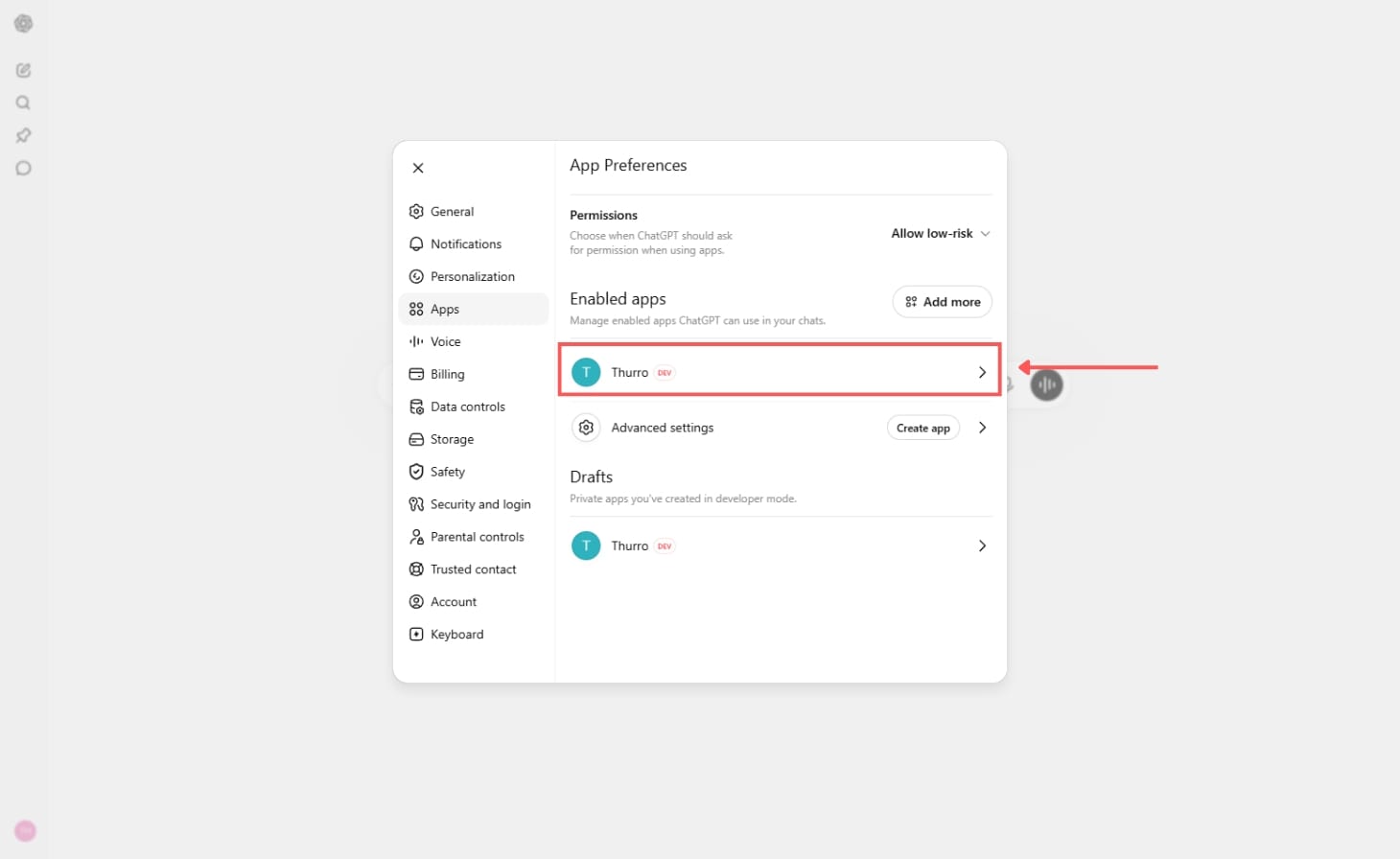Viewport: 1400px width, 859px height.
Task: Open the chat bubble icon in the background sidebar
Action: (24, 168)
